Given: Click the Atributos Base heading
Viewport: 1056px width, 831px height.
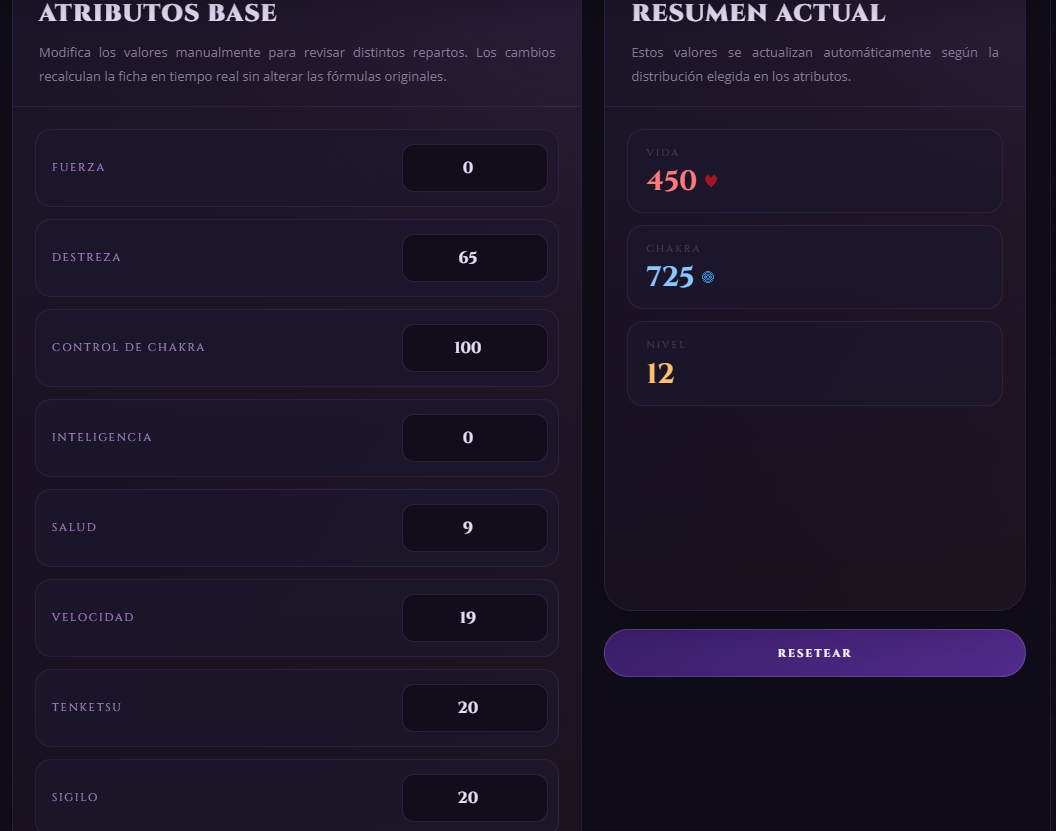Looking at the screenshot, I should (158, 13).
